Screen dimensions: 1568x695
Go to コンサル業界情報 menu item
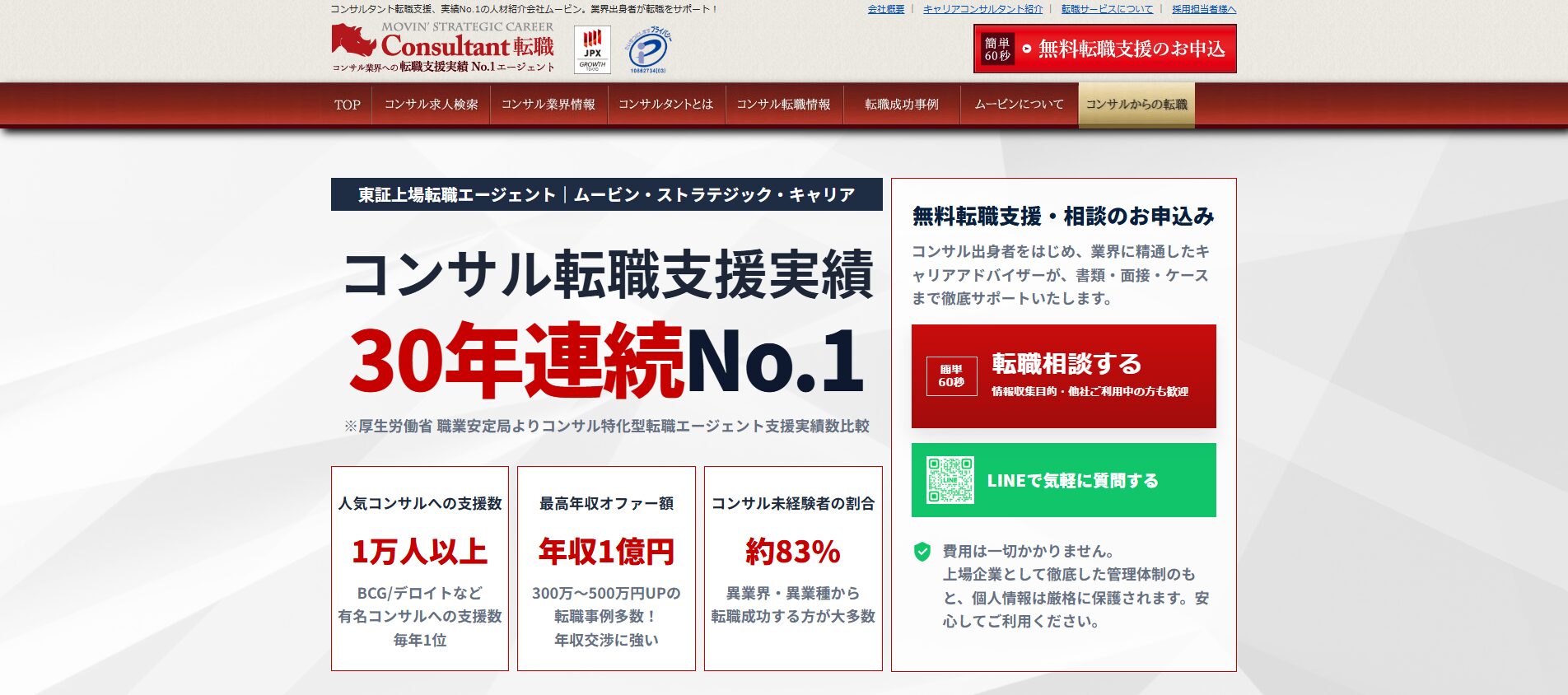pos(548,105)
